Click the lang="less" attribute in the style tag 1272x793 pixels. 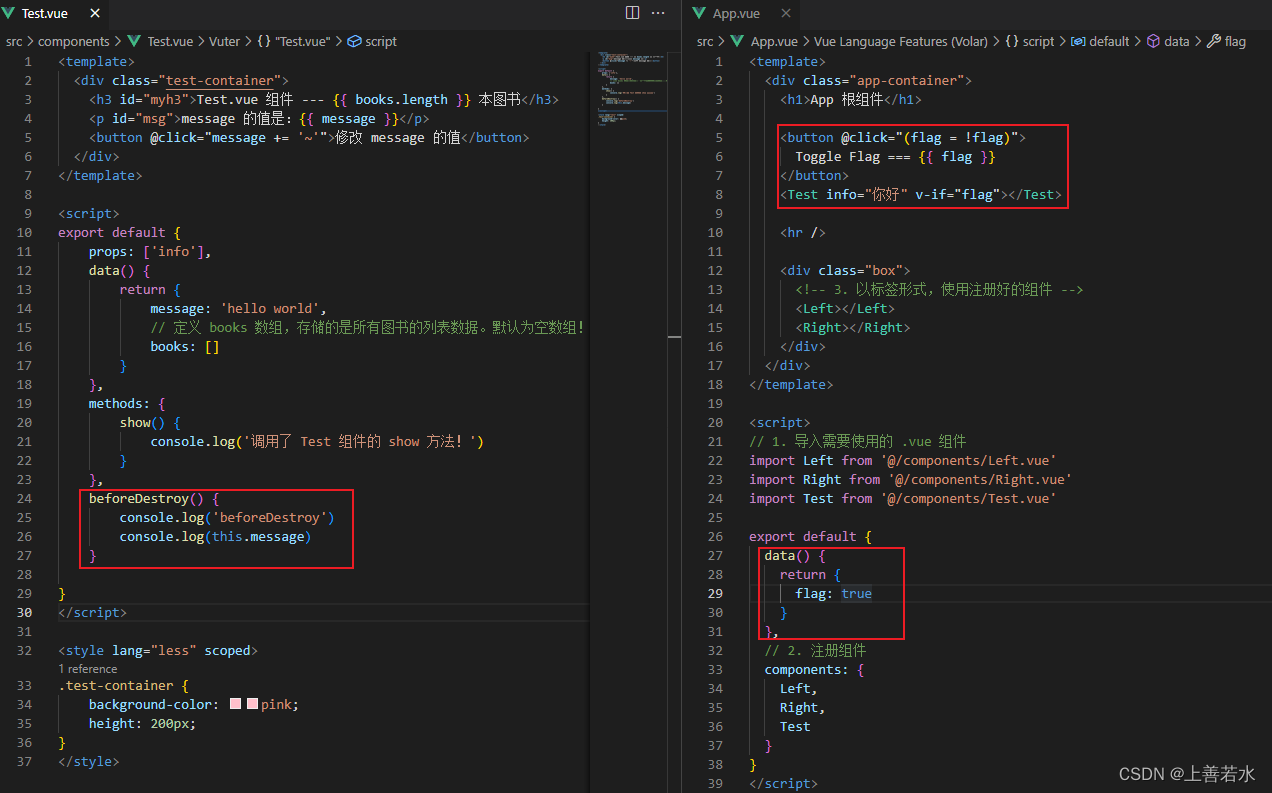coord(154,650)
